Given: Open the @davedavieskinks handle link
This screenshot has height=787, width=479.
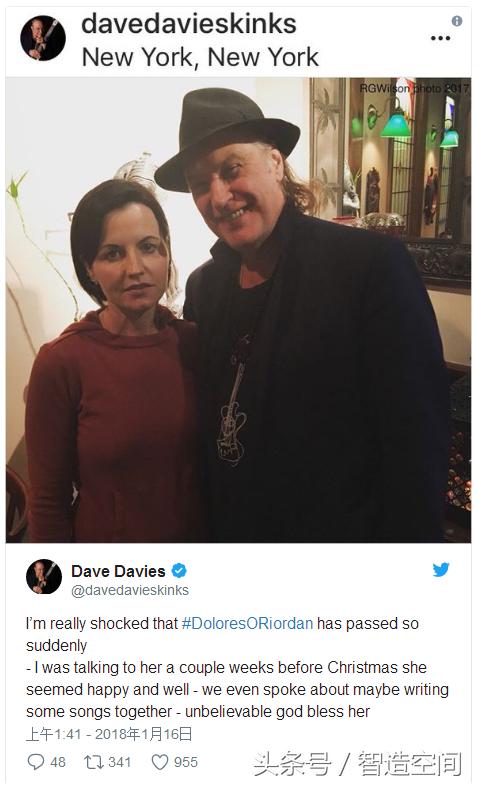Looking at the screenshot, I should (x=130, y=590).
